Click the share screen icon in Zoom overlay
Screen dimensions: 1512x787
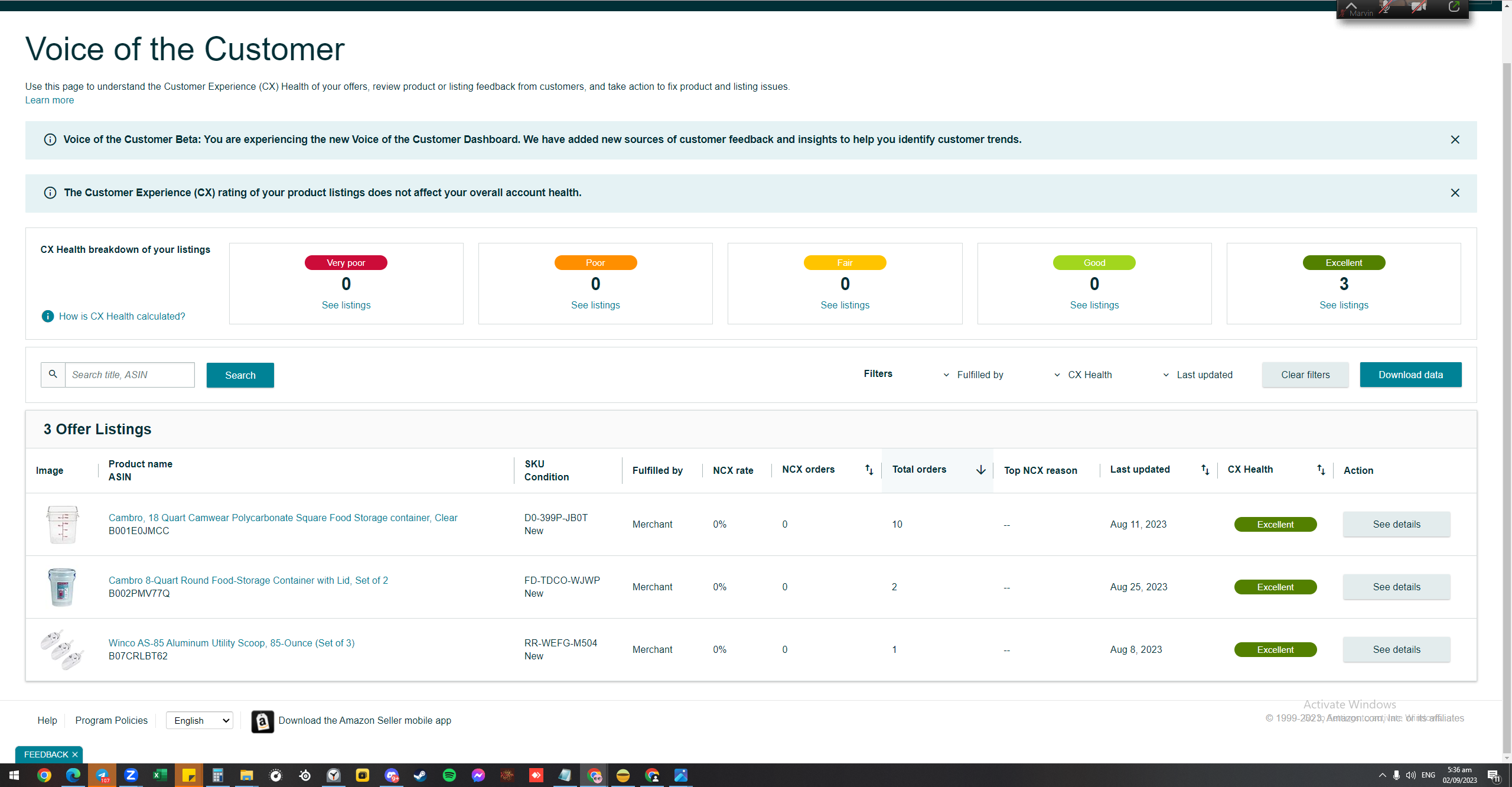pyautogui.click(x=1454, y=7)
